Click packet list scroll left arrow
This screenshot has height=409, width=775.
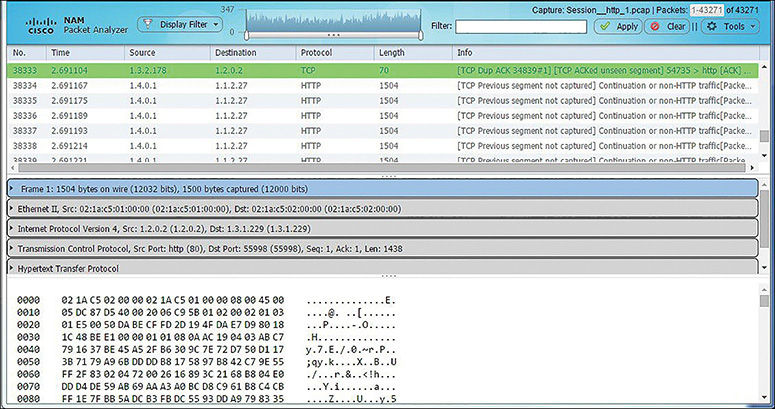[x=12, y=168]
